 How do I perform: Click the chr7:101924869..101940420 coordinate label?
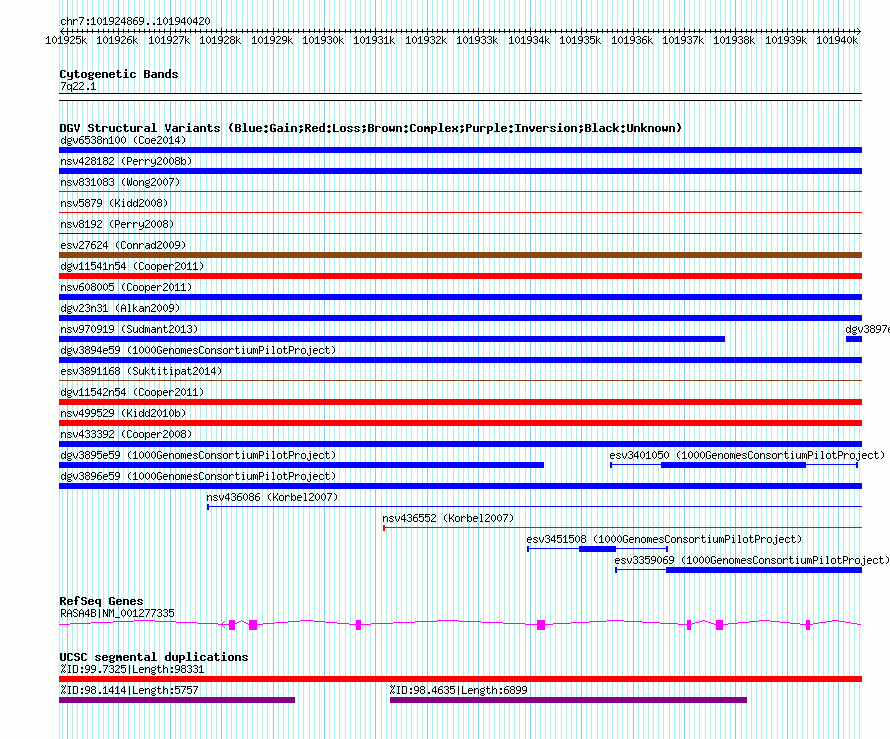point(135,21)
